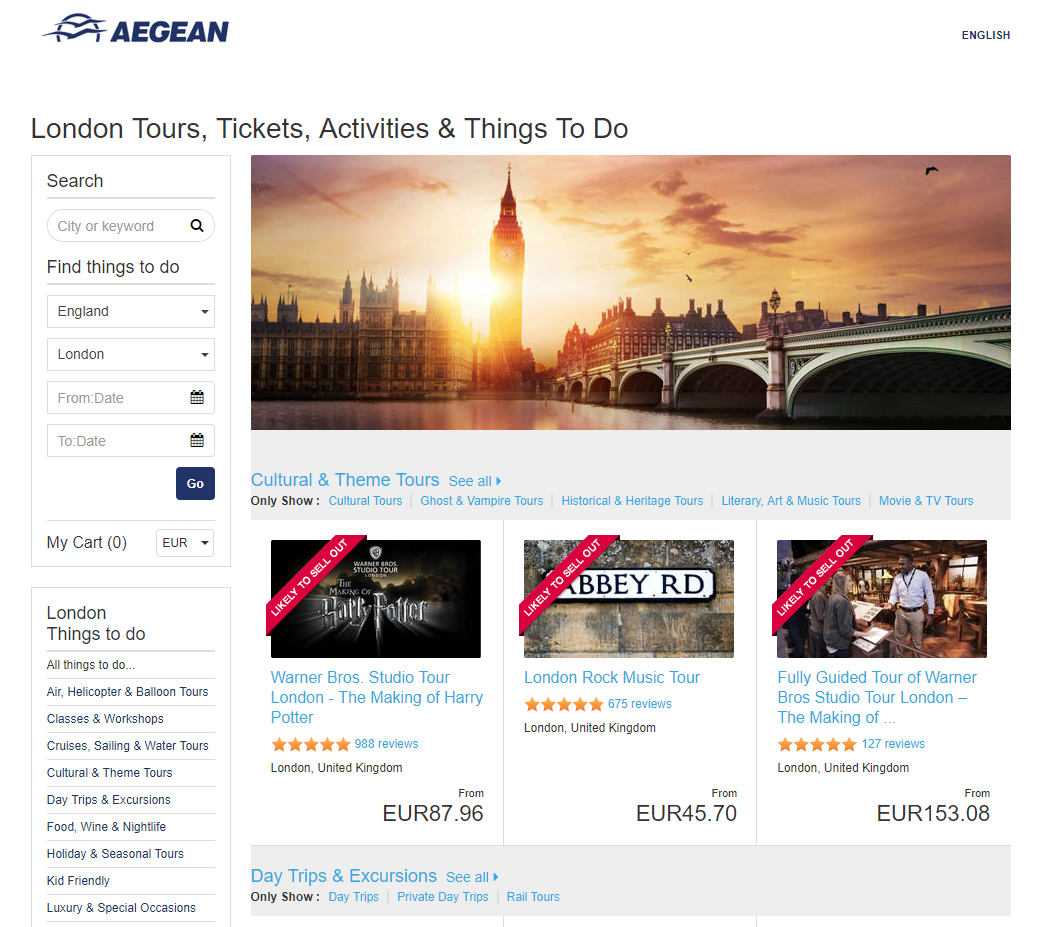Click star rating of London Rock Music Tour

click(564, 704)
